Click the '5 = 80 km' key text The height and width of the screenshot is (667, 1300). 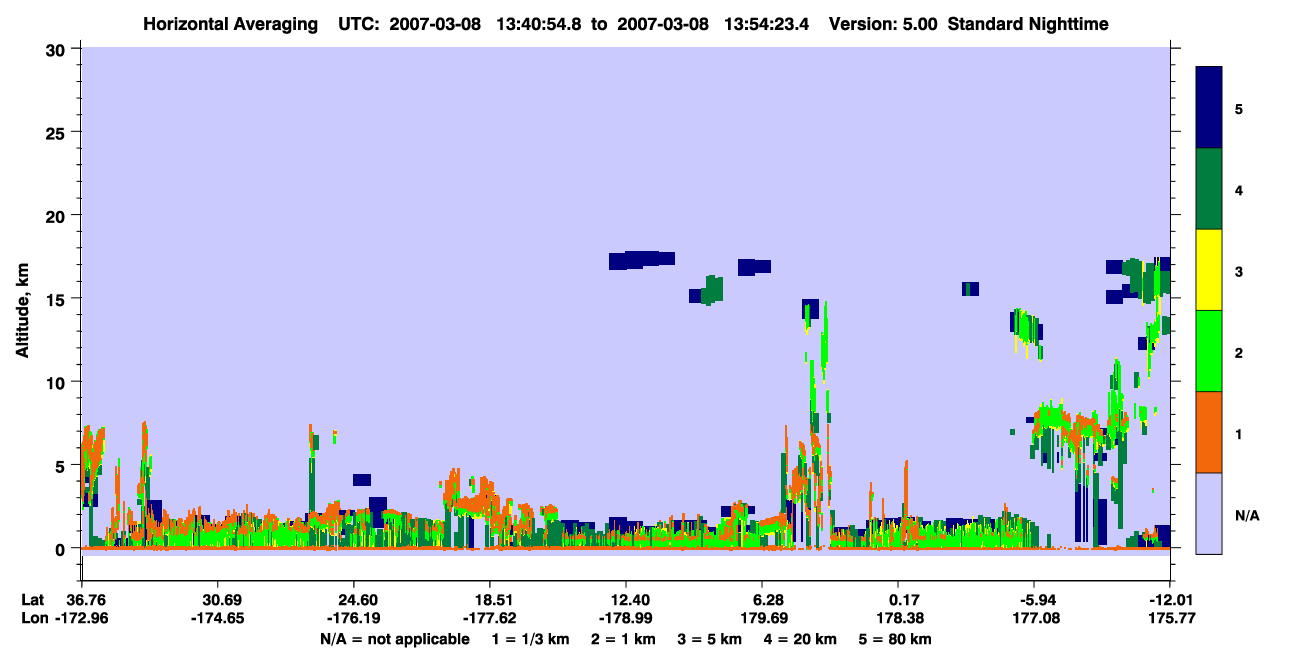[x=894, y=638]
